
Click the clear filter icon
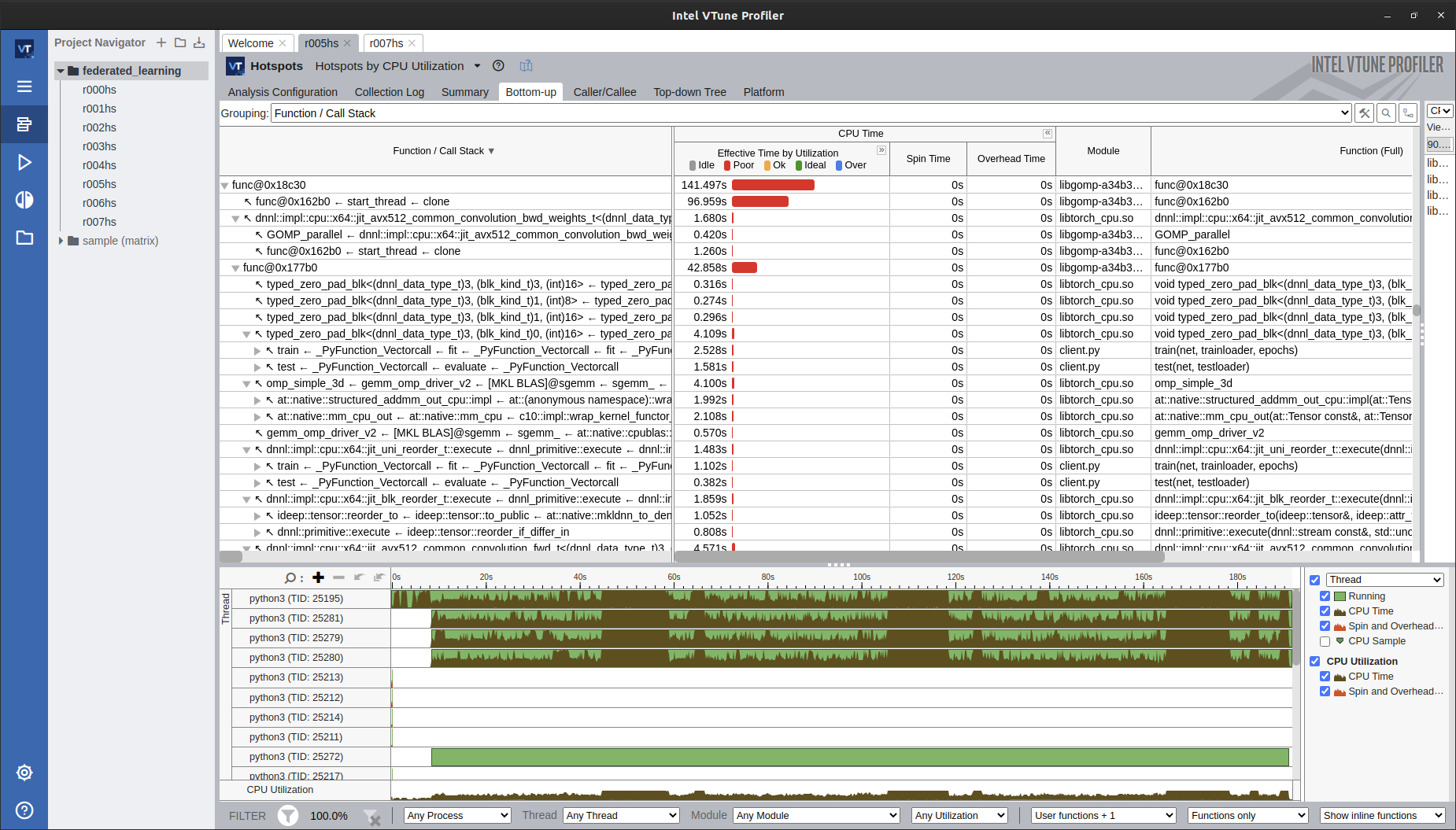371,817
